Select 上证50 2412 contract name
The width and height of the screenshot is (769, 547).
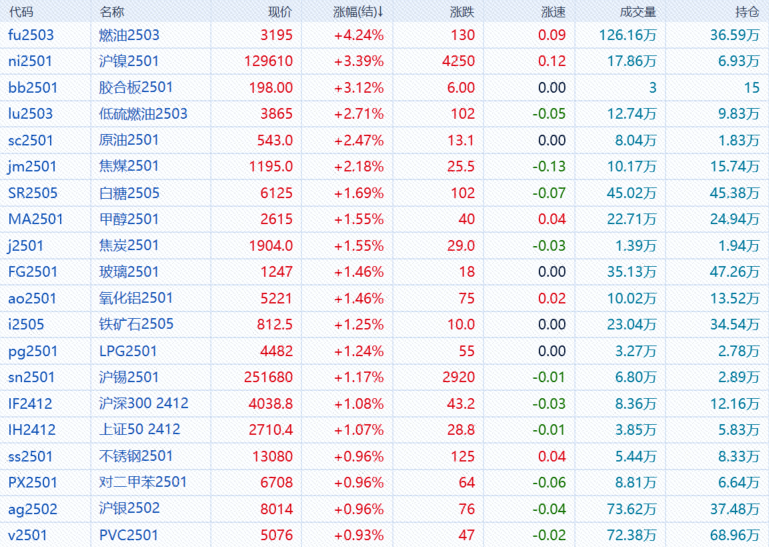(x=139, y=429)
